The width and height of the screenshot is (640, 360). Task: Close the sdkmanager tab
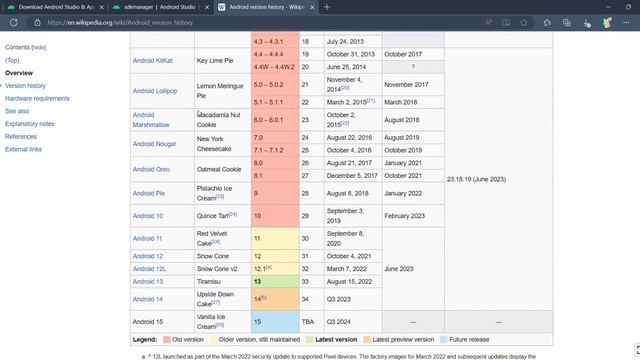pos(207,7)
